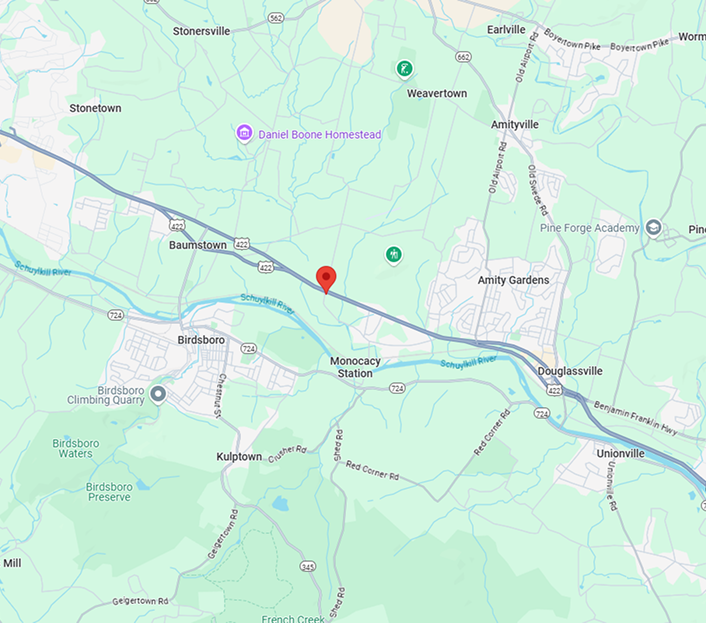Click the red location pin marker
This screenshot has width=706, height=623.
coord(326,280)
